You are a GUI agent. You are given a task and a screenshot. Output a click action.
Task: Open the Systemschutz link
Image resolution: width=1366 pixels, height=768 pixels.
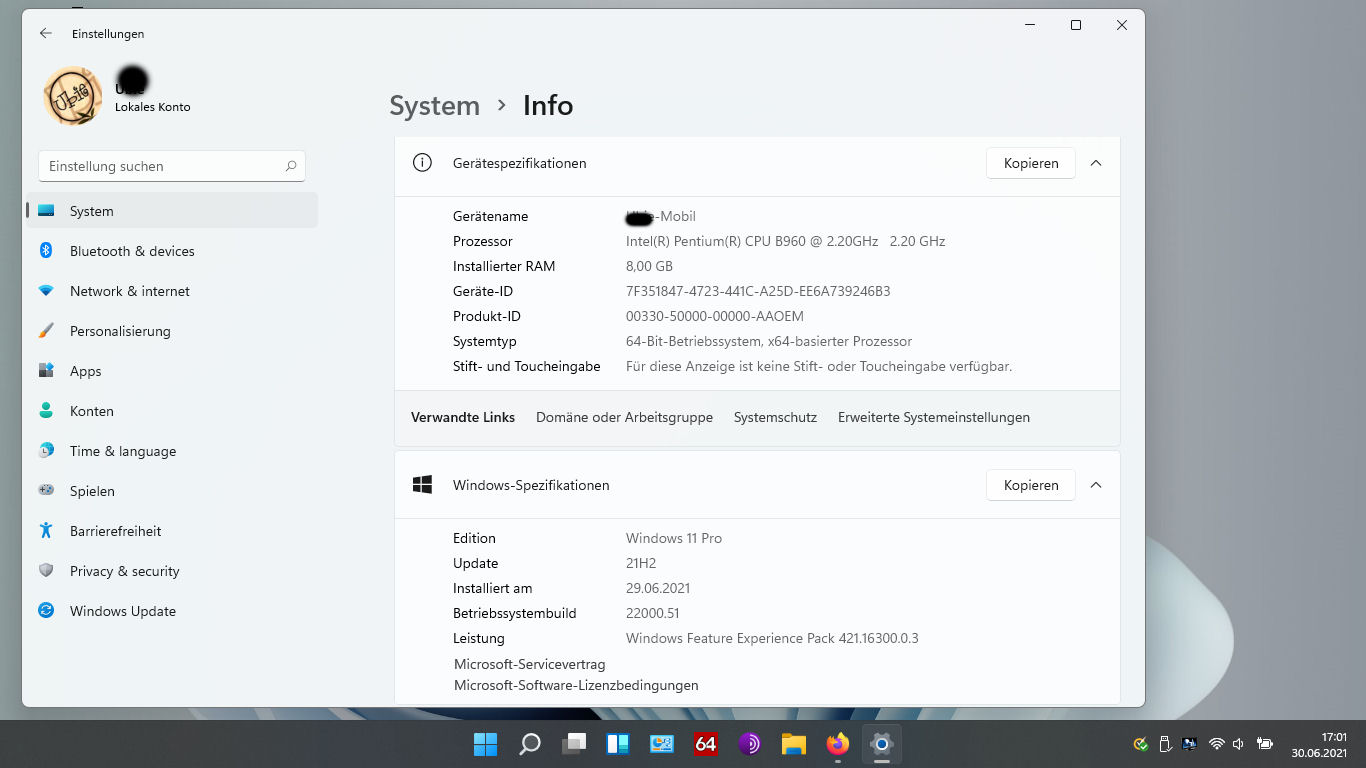coord(775,418)
